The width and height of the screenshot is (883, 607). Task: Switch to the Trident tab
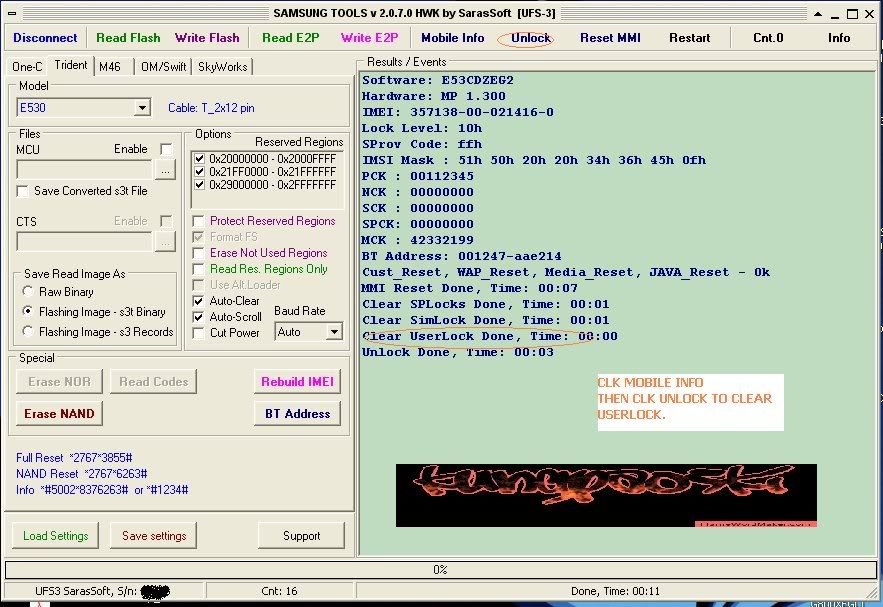[70, 65]
